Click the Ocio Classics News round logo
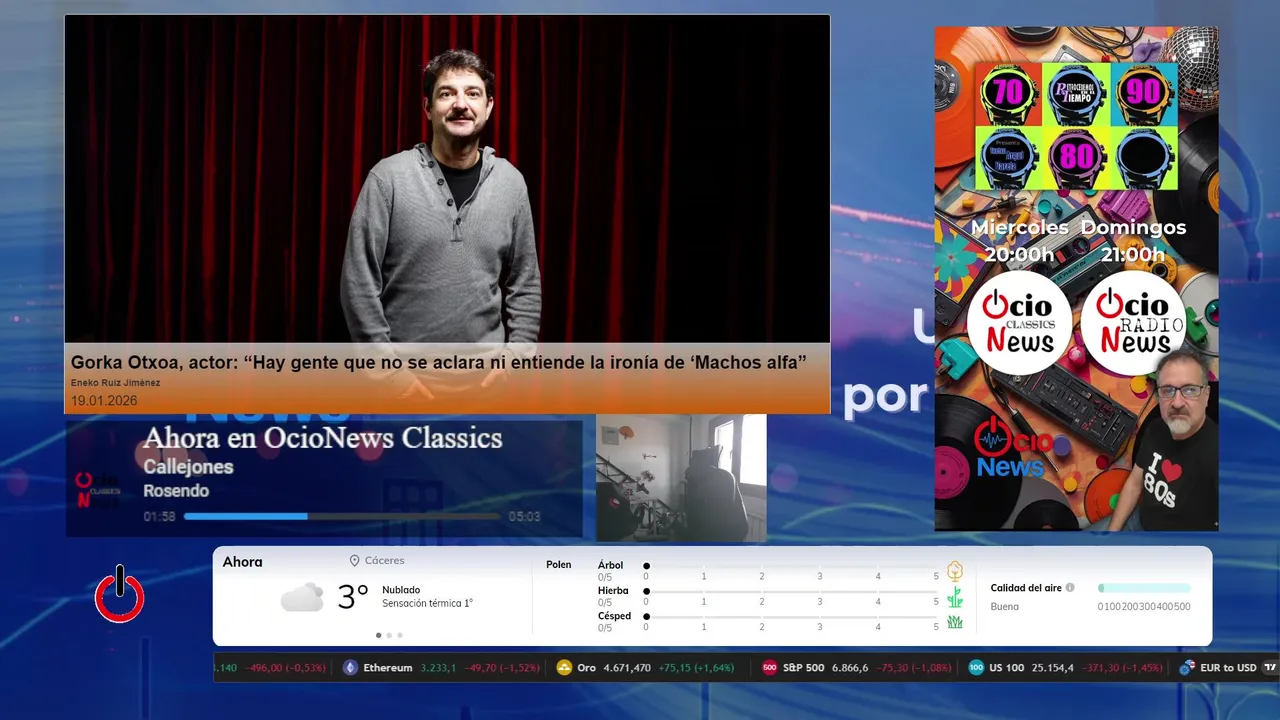Image resolution: width=1280 pixels, height=720 pixels. [1019, 323]
